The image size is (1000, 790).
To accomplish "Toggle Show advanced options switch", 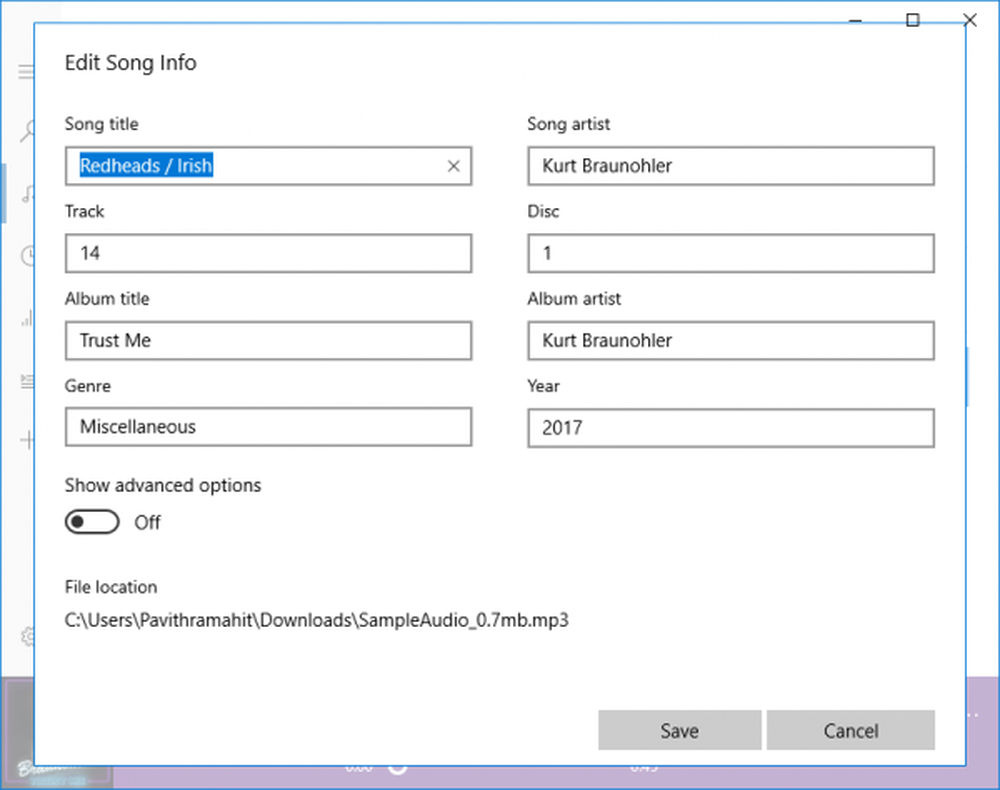I will coord(92,522).
